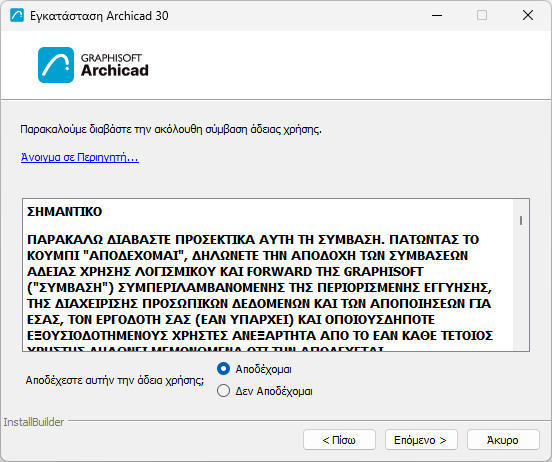Go back with the Πίσω button

tap(339, 439)
